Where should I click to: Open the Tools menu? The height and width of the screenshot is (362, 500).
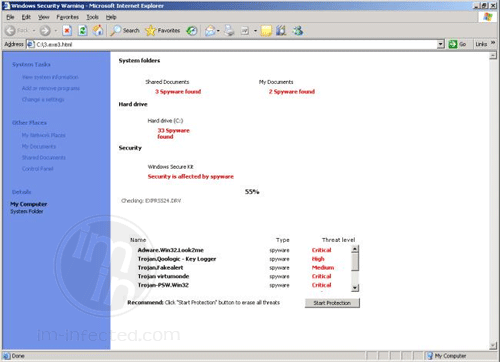click(92, 17)
